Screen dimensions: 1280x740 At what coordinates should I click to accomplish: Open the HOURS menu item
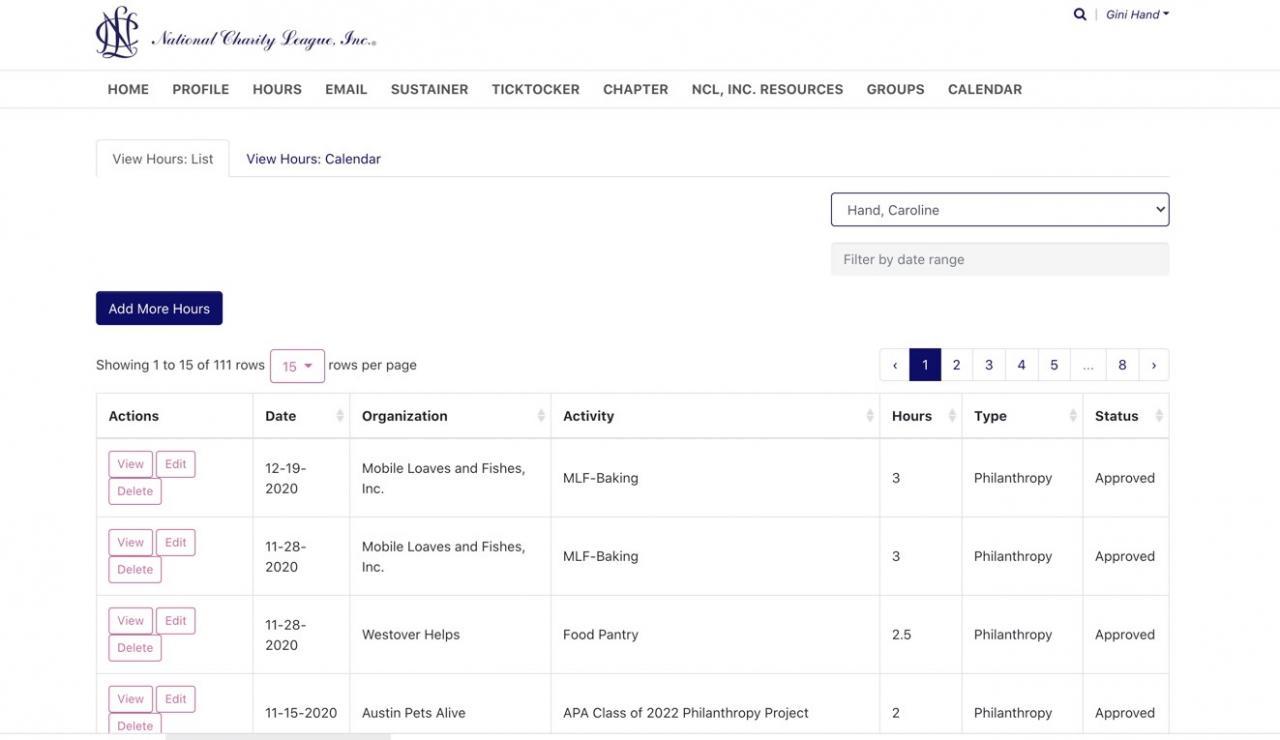[277, 89]
